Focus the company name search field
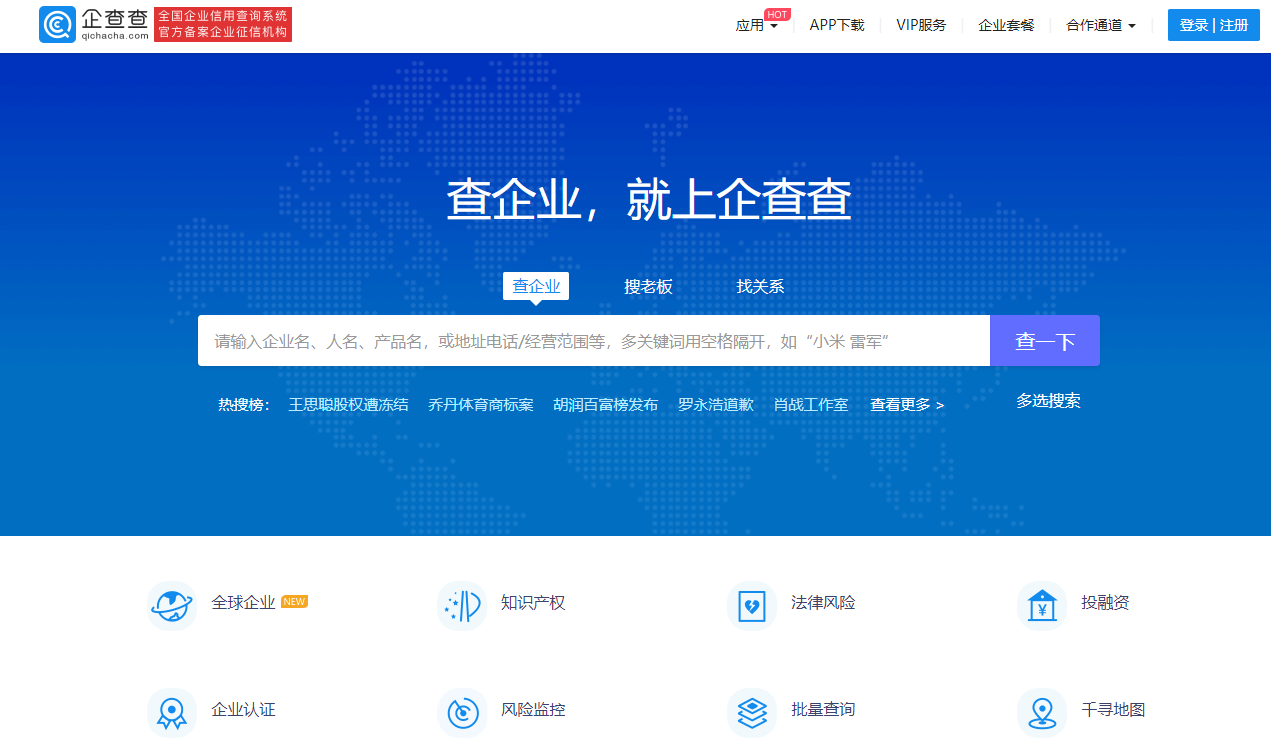Viewport: 1271px width, 747px height. [x=594, y=341]
